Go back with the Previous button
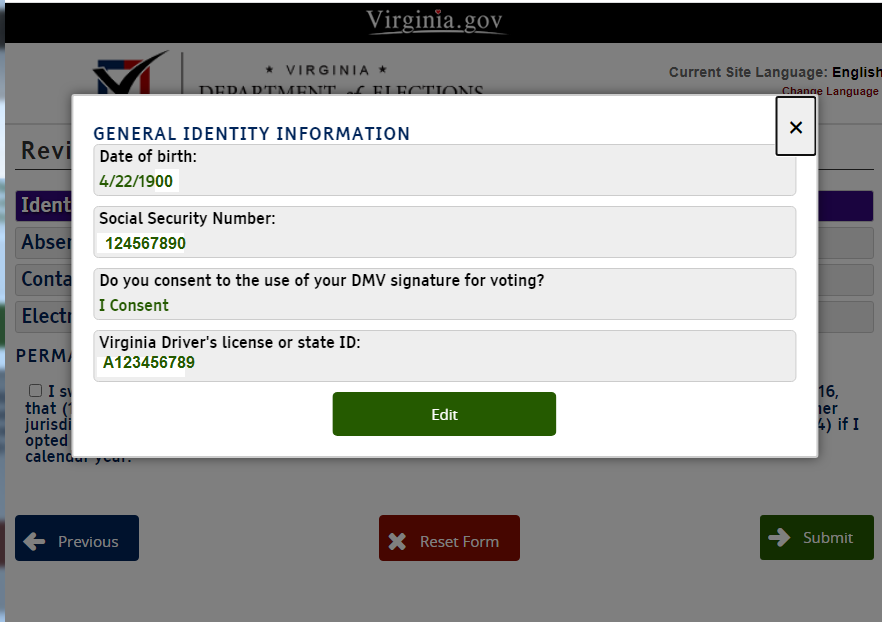Image resolution: width=882 pixels, height=622 pixels. (x=77, y=539)
